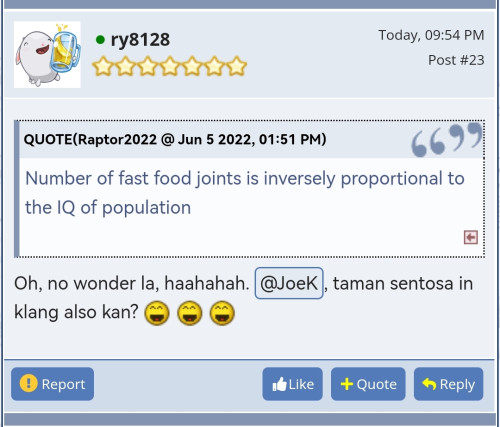Report this post
The height and width of the screenshot is (427, 500).
click(x=52, y=384)
